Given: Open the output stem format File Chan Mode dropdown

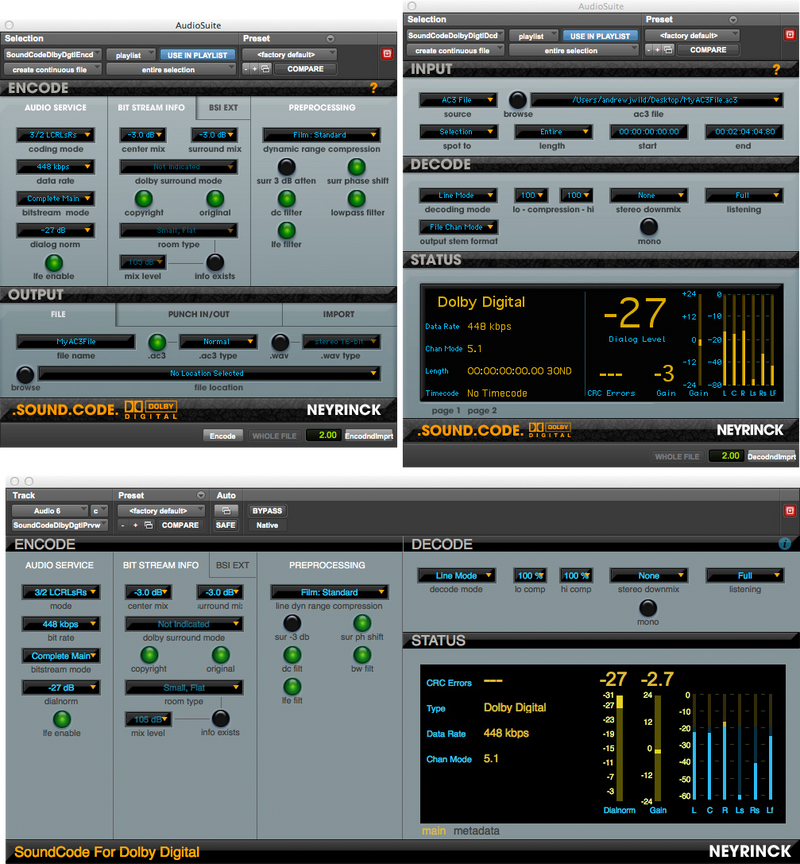Looking at the screenshot, I should point(458,227).
